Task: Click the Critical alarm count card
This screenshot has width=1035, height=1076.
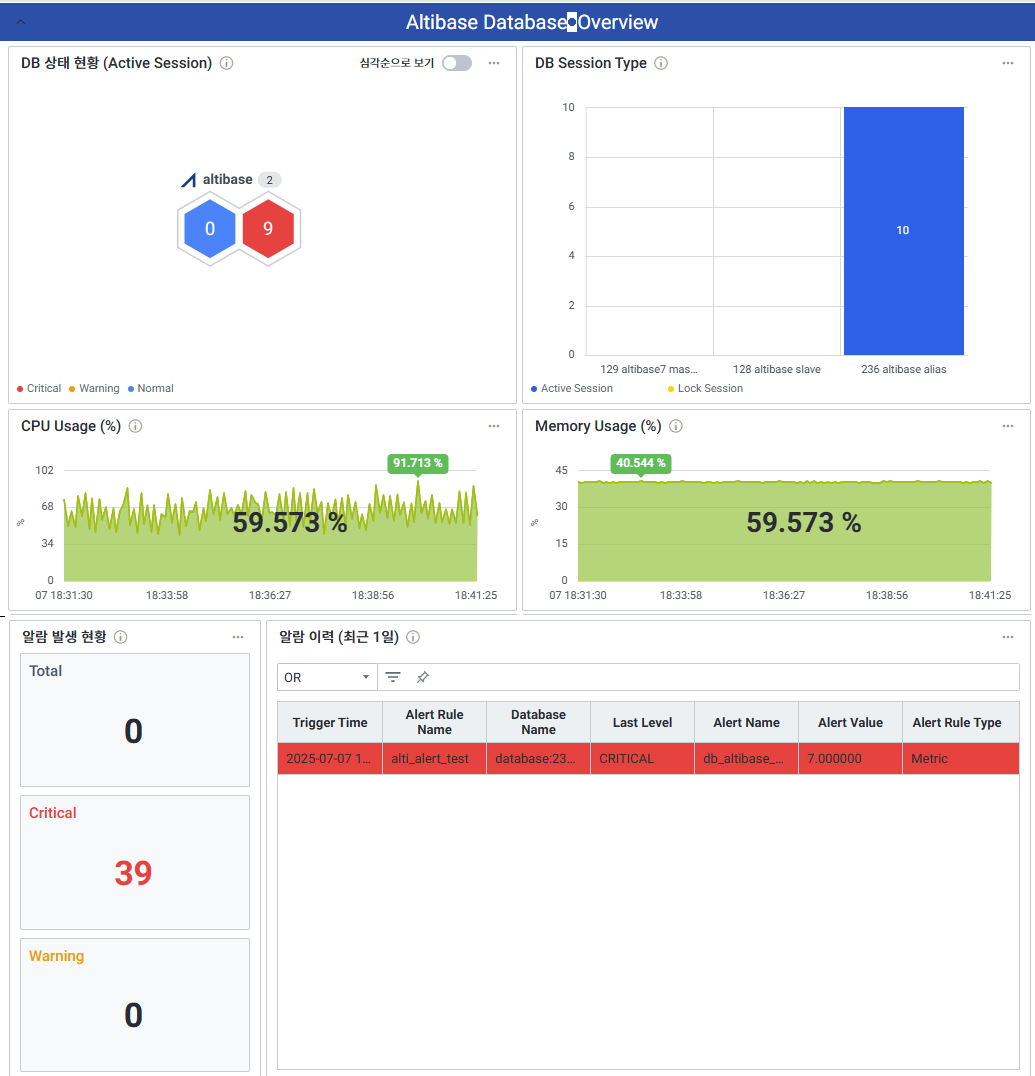Action: [134, 862]
